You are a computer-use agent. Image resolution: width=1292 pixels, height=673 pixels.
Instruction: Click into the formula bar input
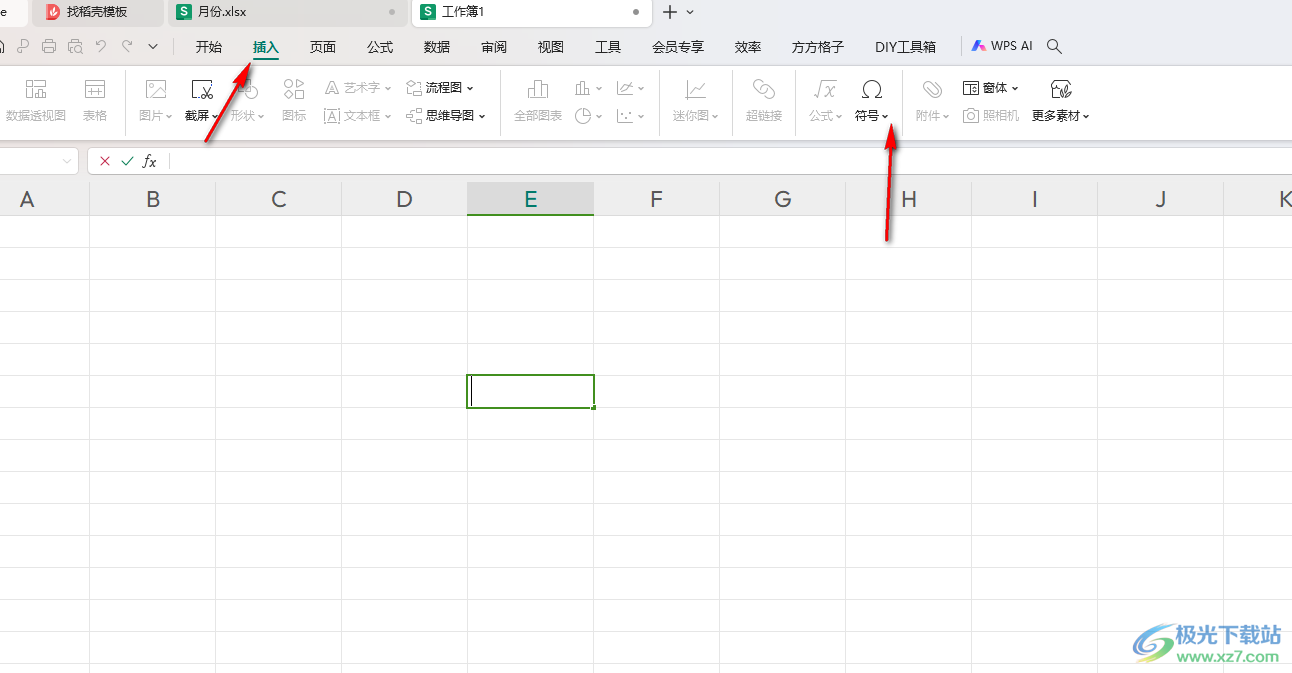click(x=730, y=161)
